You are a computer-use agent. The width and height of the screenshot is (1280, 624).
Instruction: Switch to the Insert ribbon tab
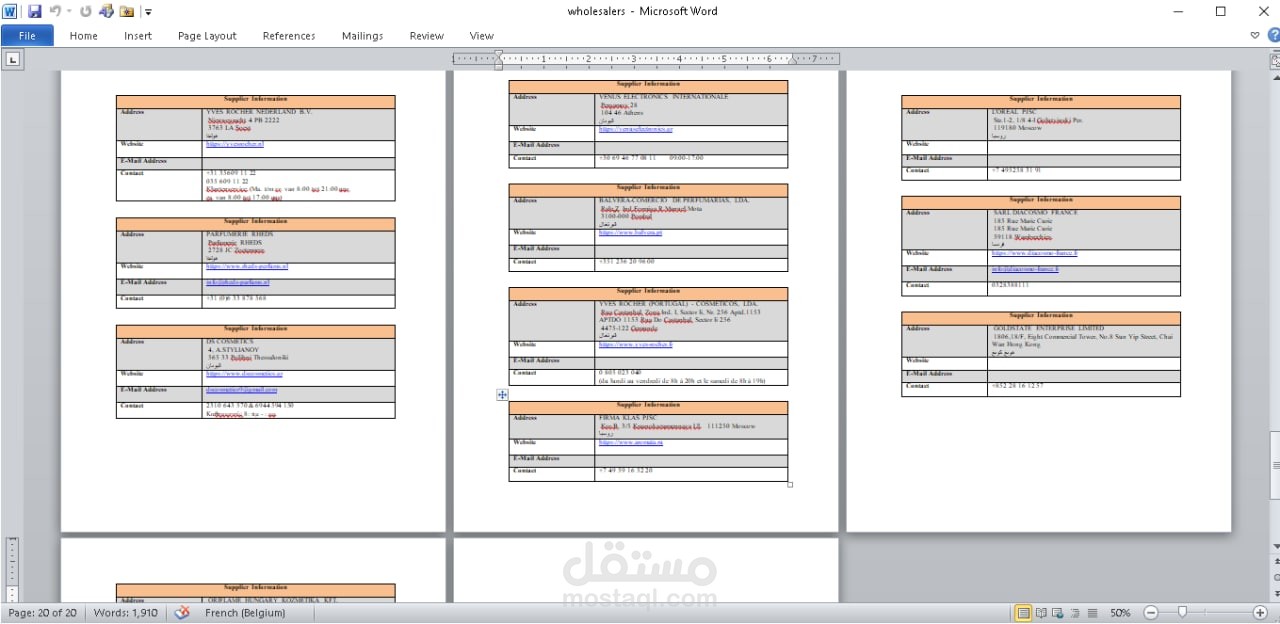tap(138, 36)
